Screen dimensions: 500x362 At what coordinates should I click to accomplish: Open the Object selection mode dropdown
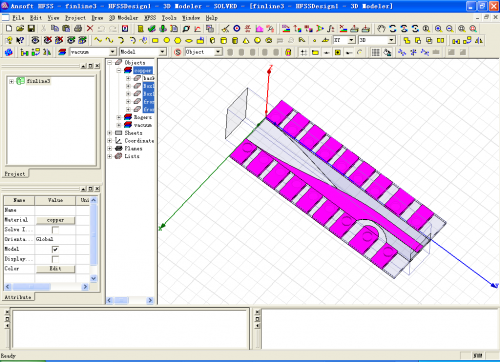pos(218,52)
